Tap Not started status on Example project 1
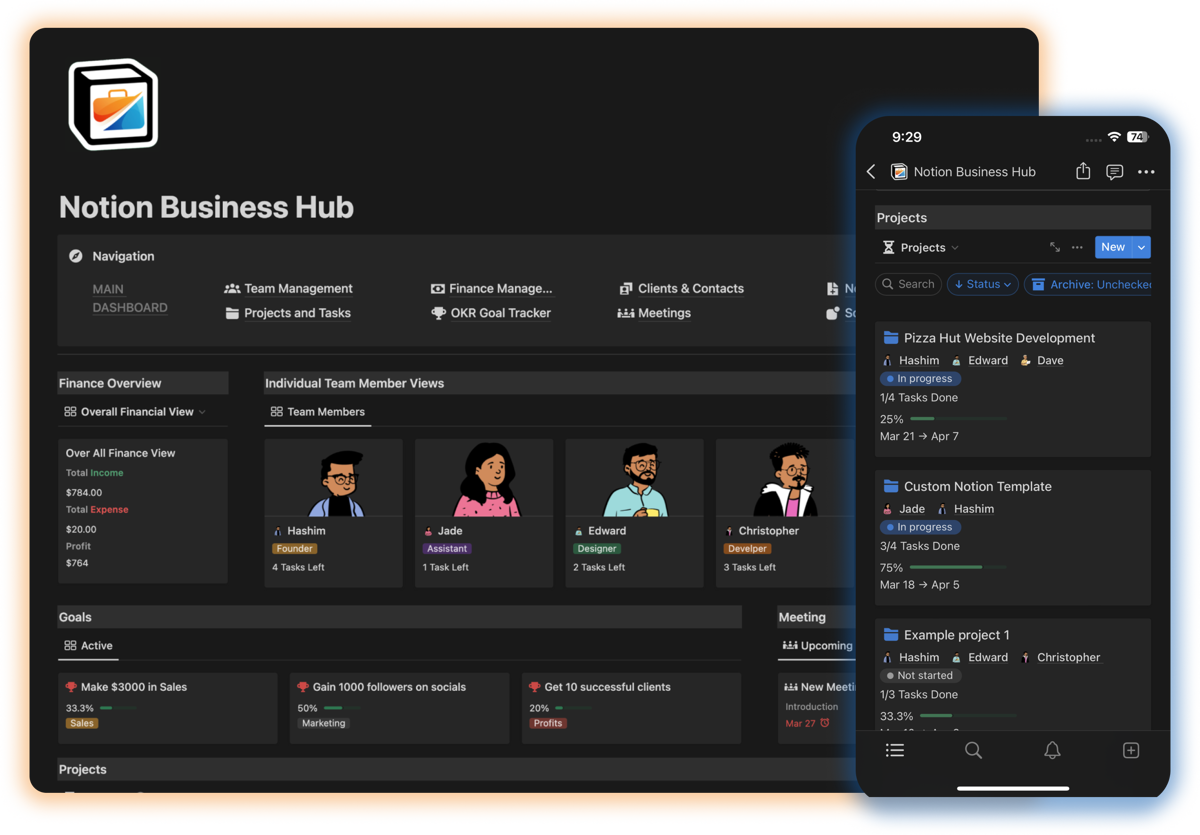This screenshot has width=1200, height=835. coord(920,675)
